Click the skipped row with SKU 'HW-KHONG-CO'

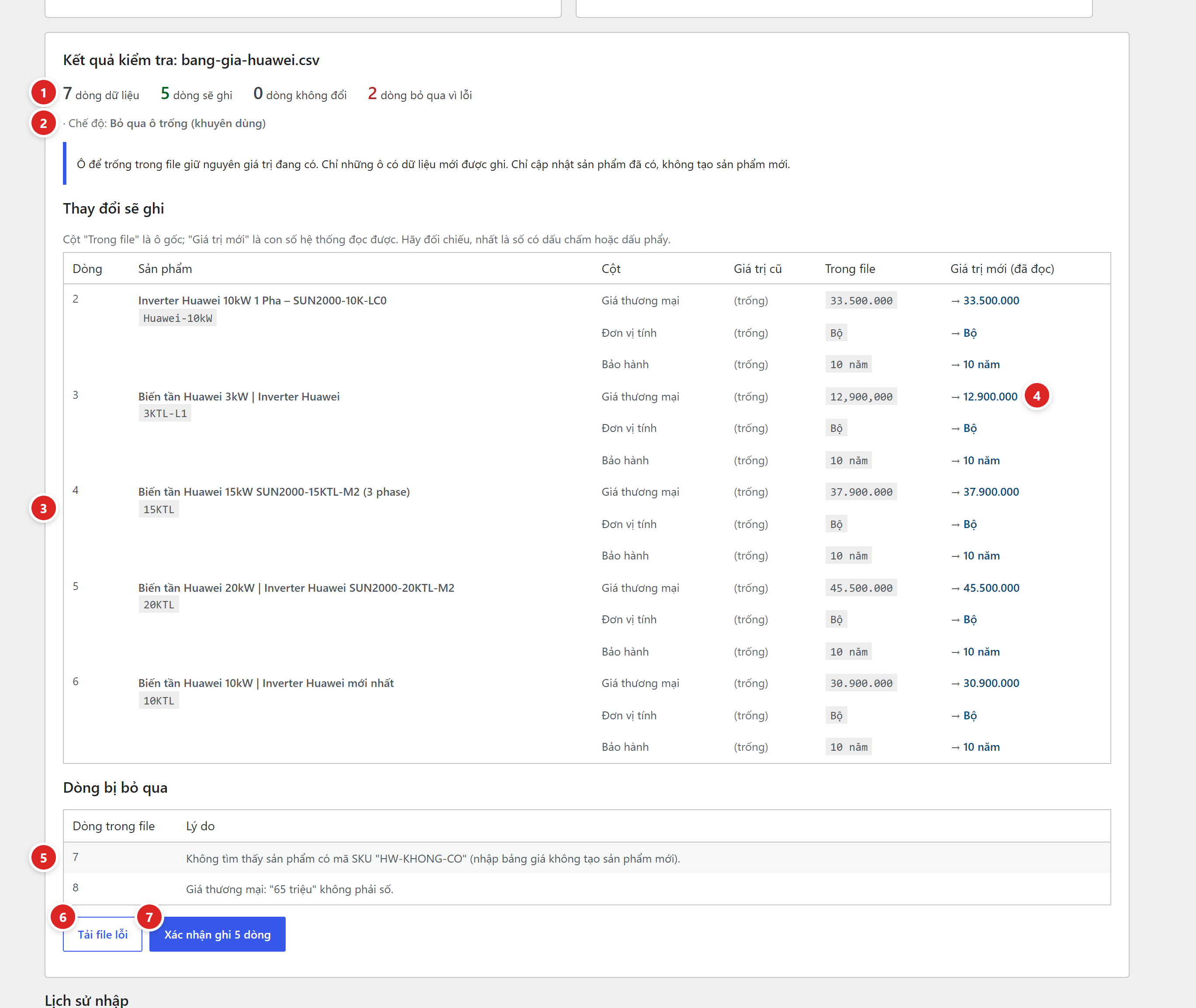(587, 858)
